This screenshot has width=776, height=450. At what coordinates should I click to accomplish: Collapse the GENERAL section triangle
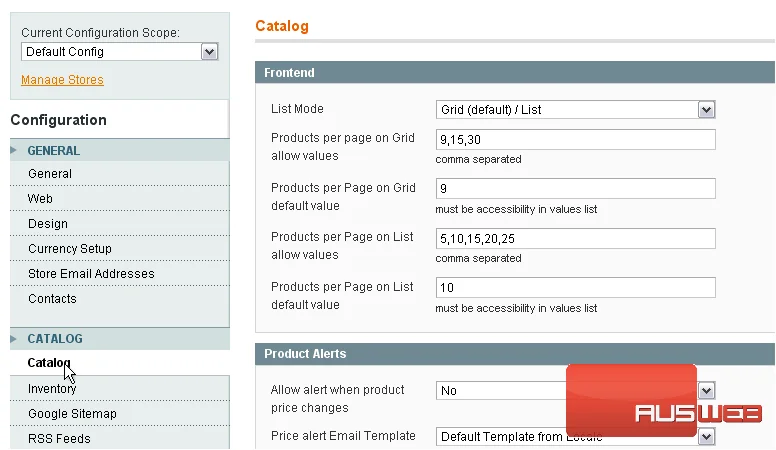click(x=14, y=150)
